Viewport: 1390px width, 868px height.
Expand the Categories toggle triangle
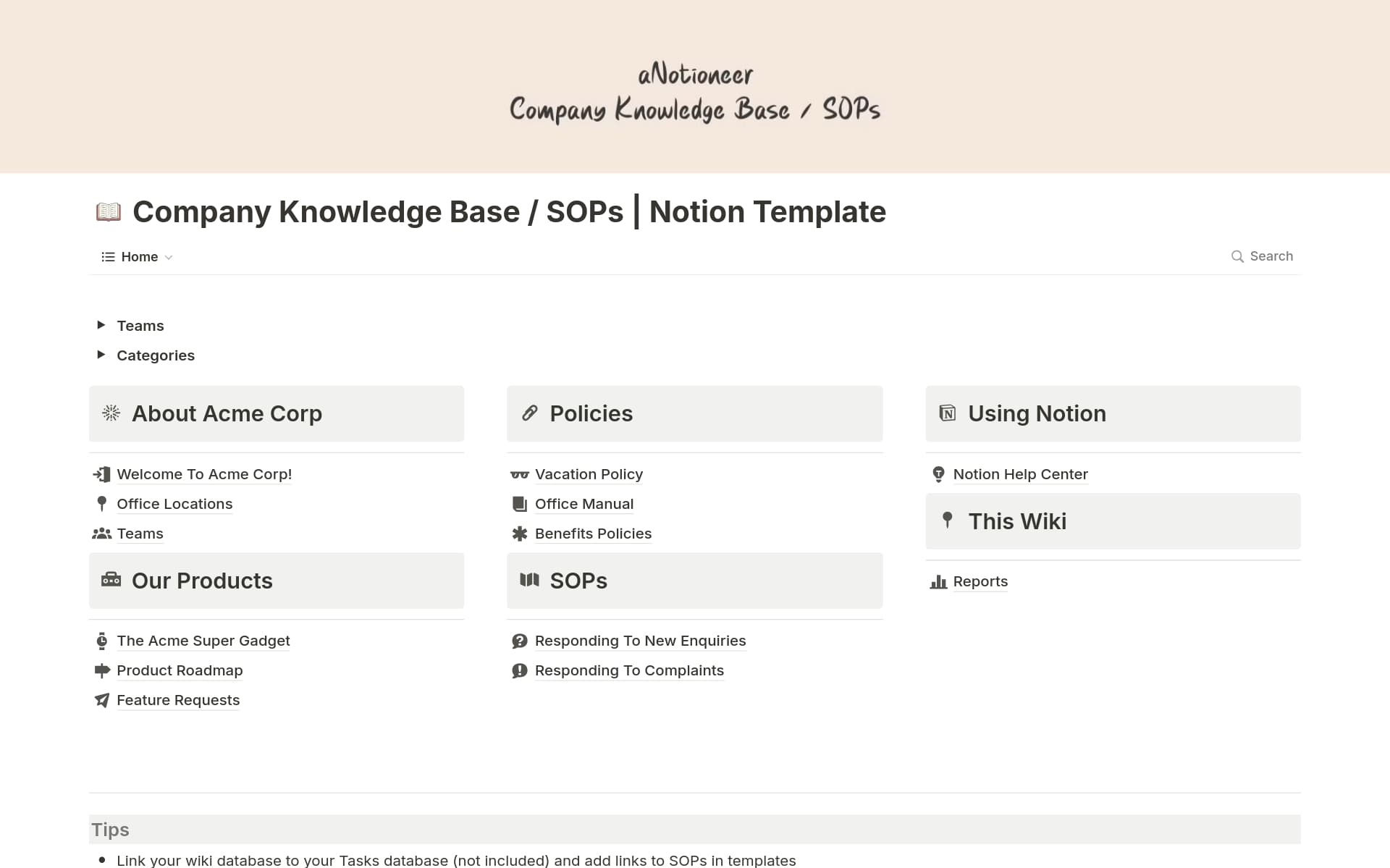101,355
